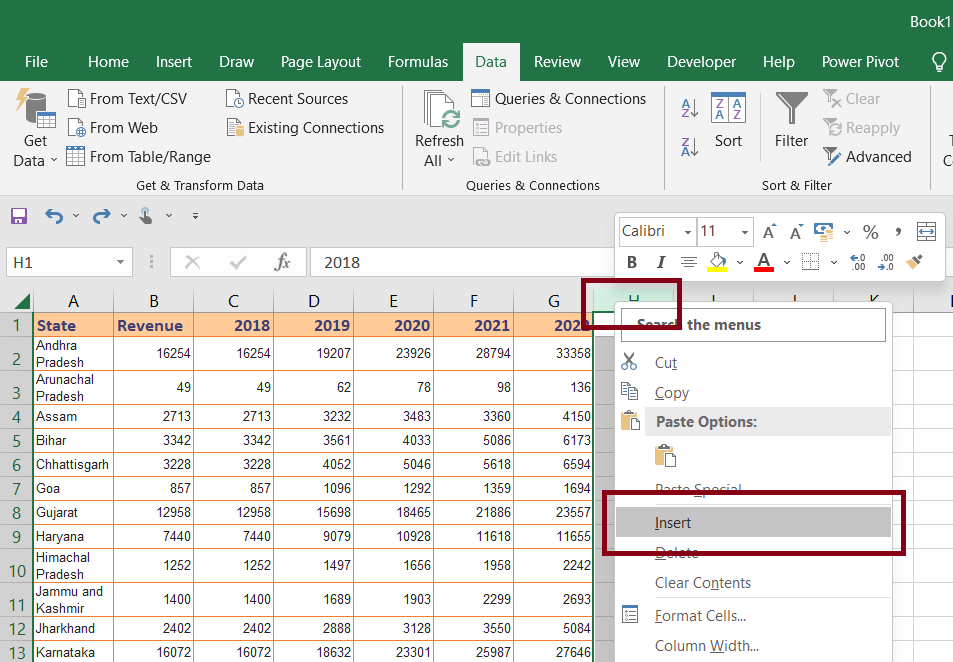Image resolution: width=953 pixels, height=662 pixels.
Task: Click Queries & Connections button
Action: 559,98
